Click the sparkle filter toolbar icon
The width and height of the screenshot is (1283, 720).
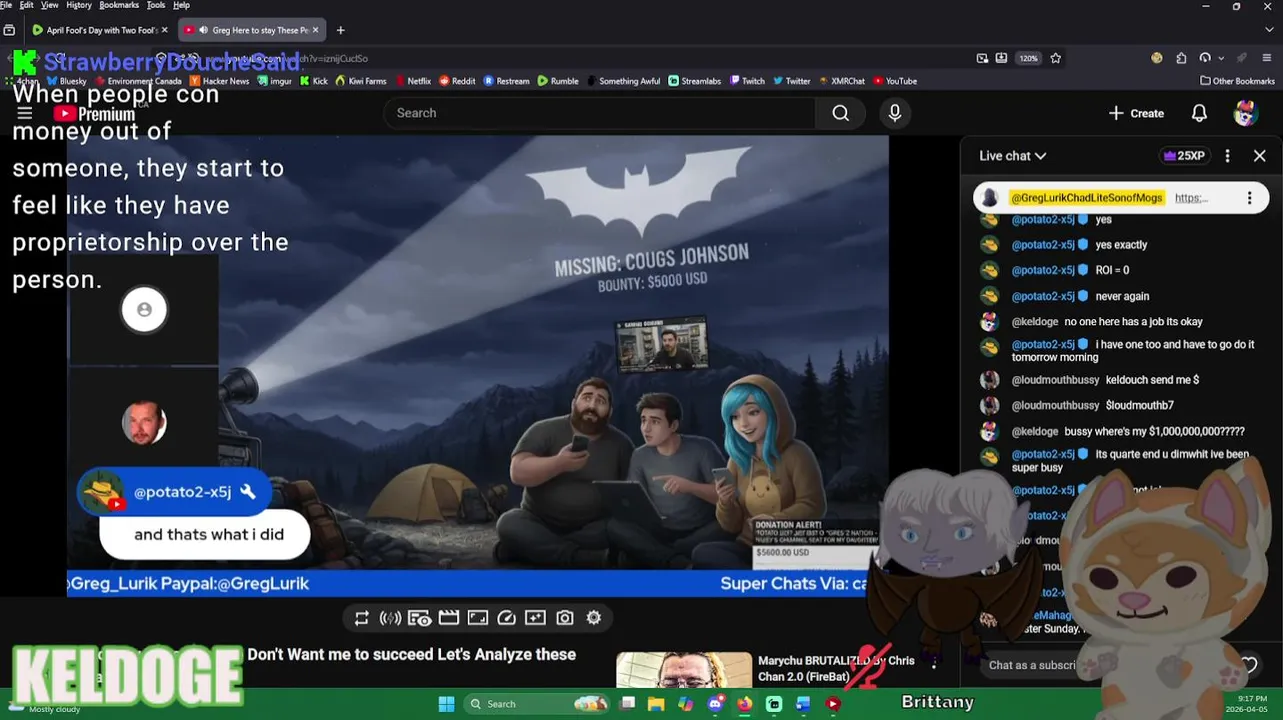[x=536, y=618]
